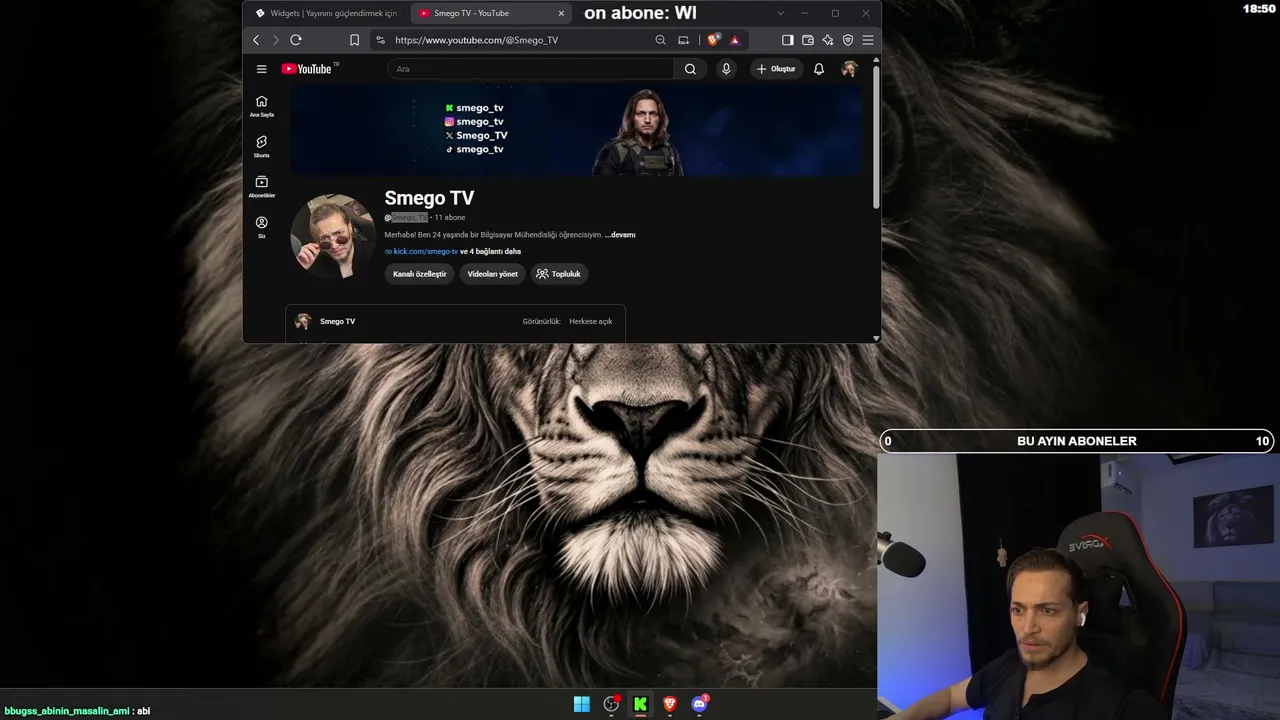
Task: Click the YouTube logo
Action: [307, 69]
